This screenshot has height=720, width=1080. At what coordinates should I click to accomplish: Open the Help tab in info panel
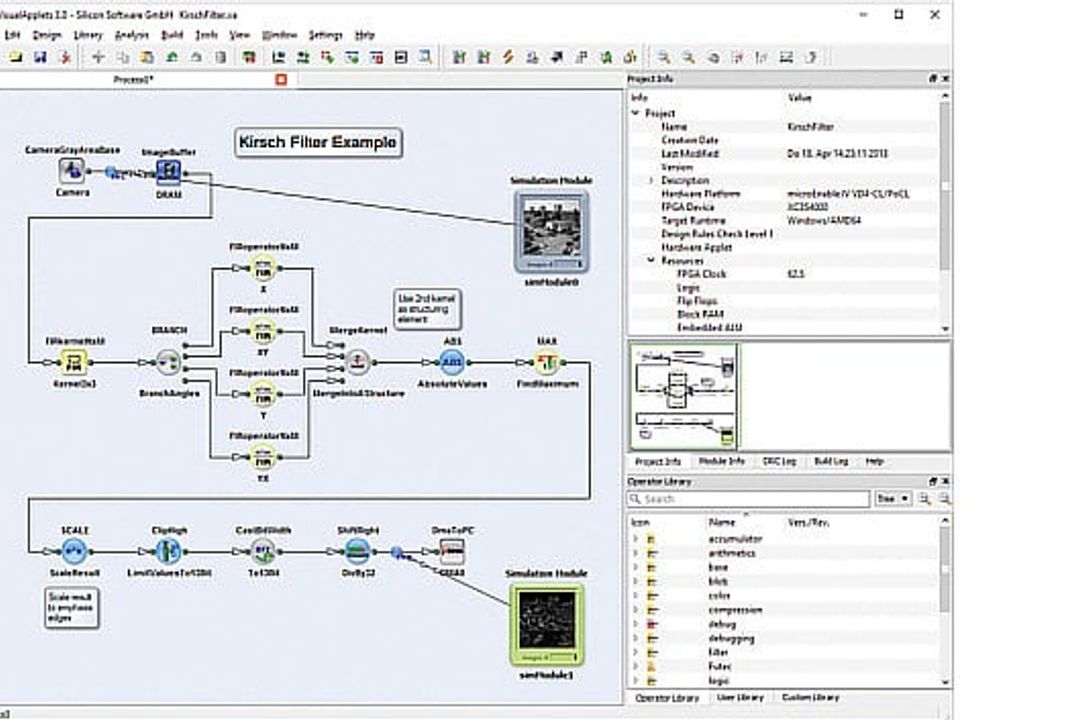874,462
